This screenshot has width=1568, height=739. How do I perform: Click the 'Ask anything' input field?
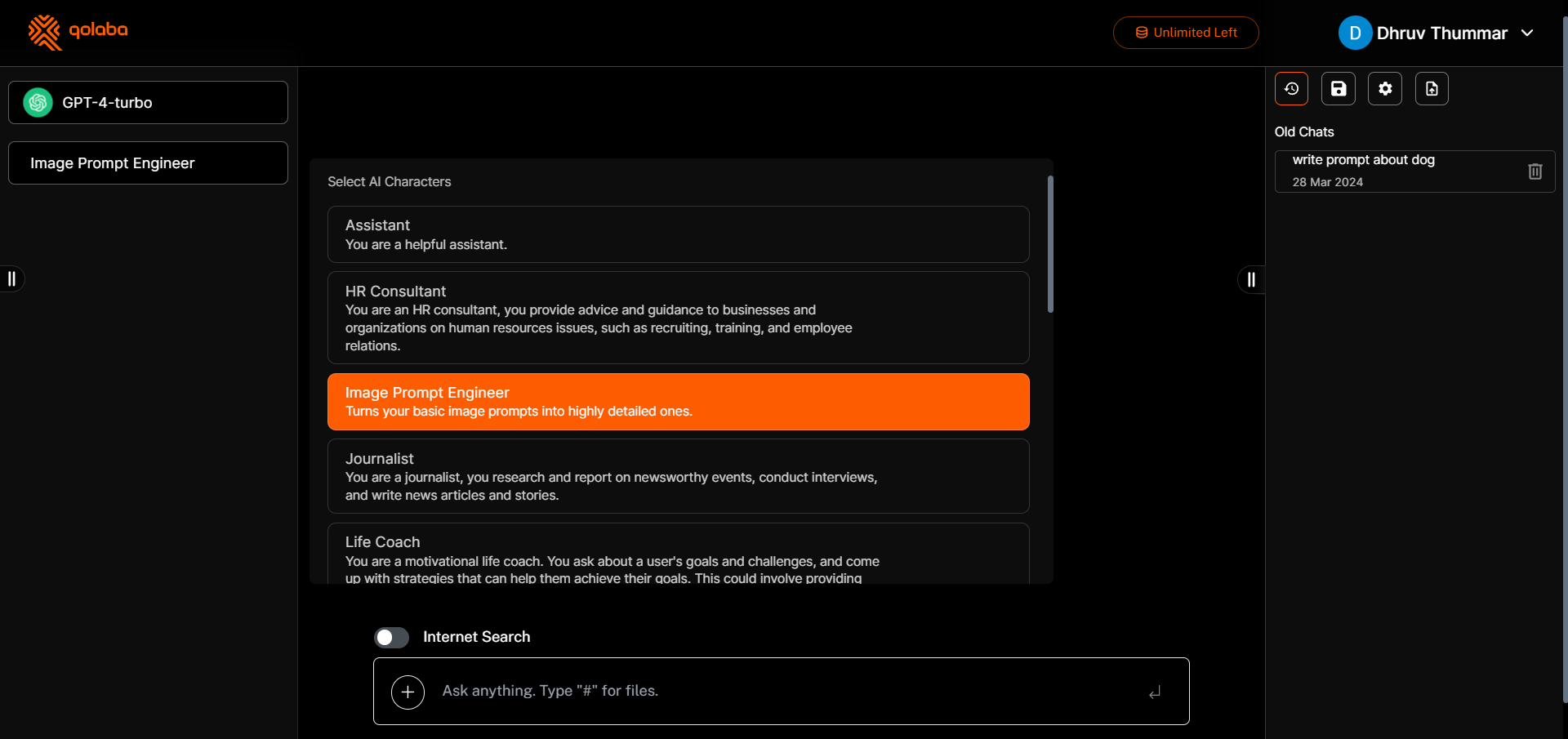(784, 692)
